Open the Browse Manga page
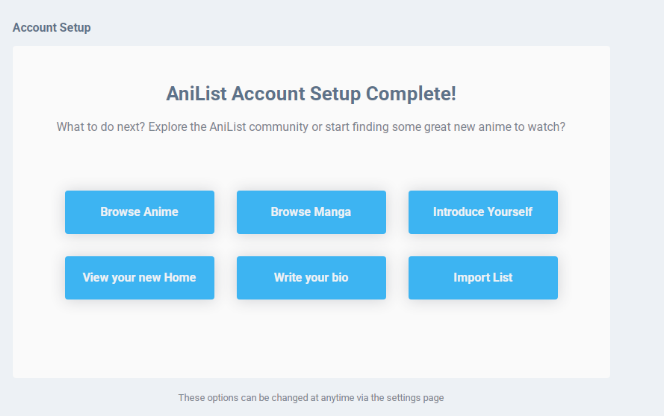This screenshot has width=664, height=416. (311, 212)
